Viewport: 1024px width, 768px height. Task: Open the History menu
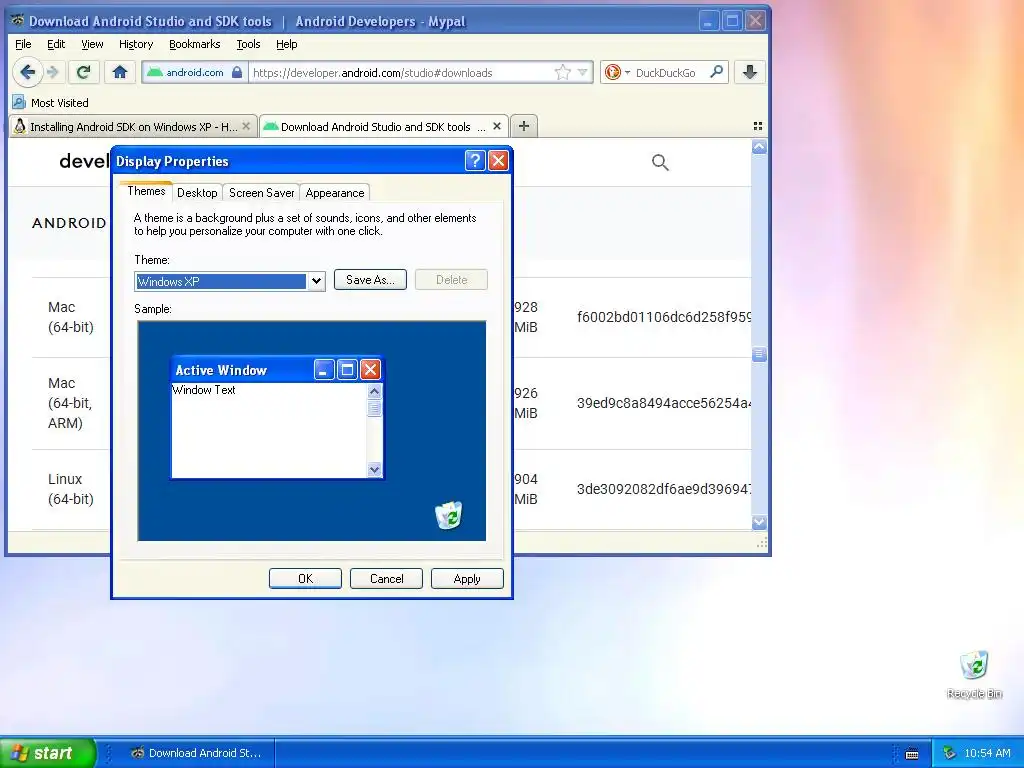136,44
